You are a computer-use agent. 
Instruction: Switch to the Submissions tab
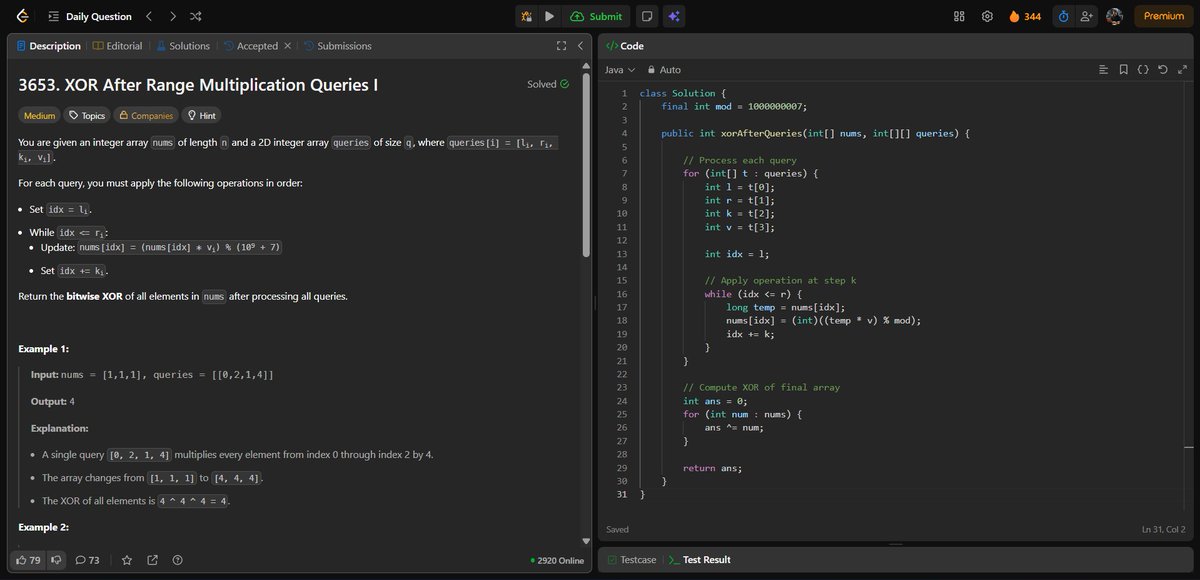pos(337,46)
